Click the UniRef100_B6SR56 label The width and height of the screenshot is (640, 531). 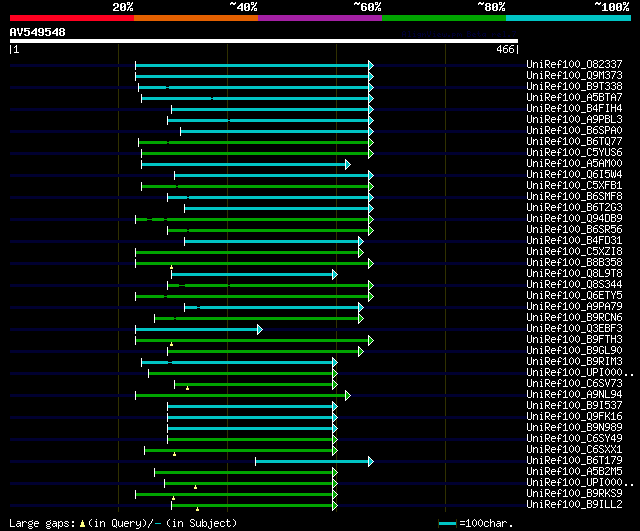coord(574,230)
